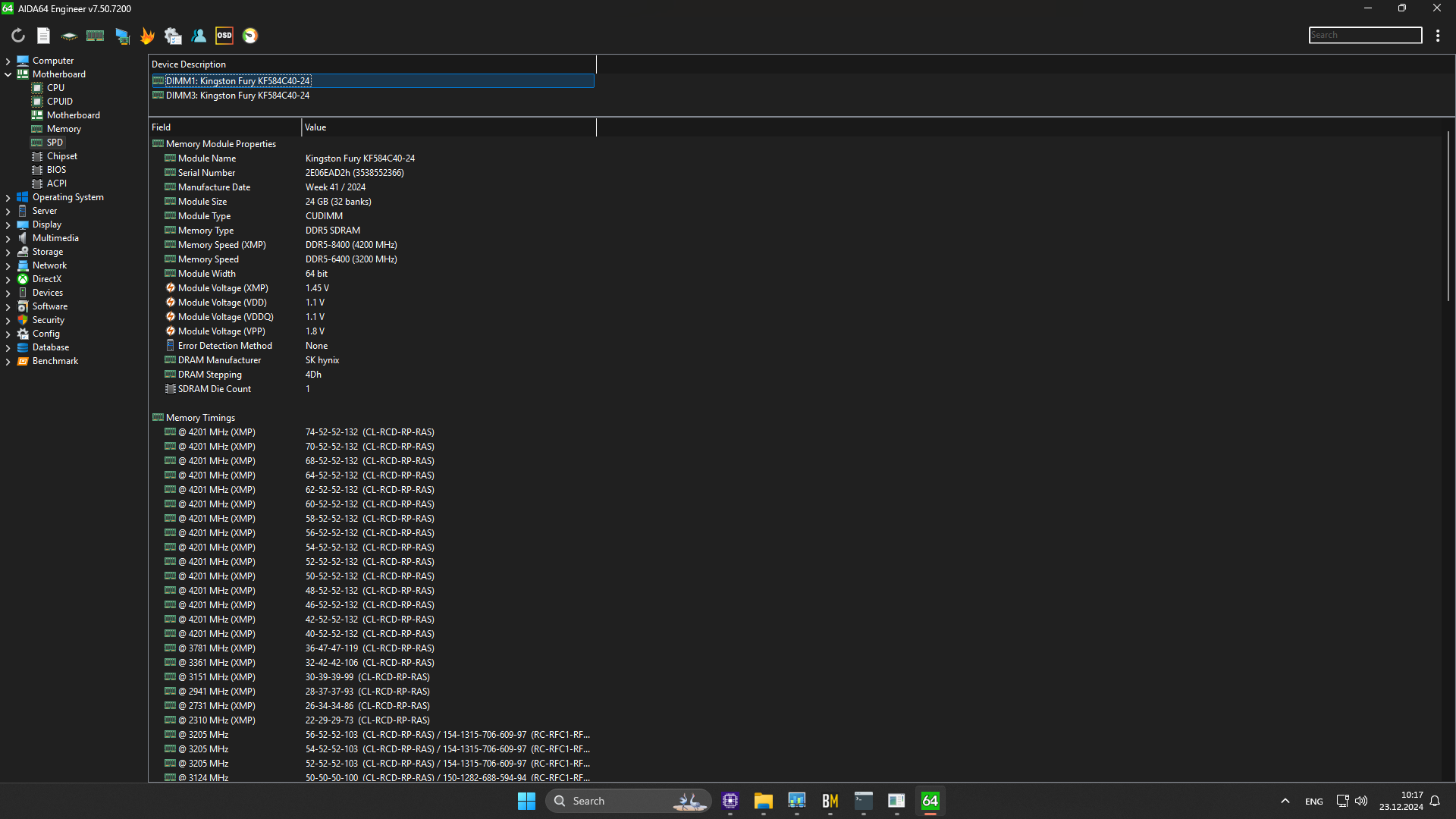Viewport: 1456px width, 819px height.
Task: Select the Manufacture Date row
Action: point(372,187)
